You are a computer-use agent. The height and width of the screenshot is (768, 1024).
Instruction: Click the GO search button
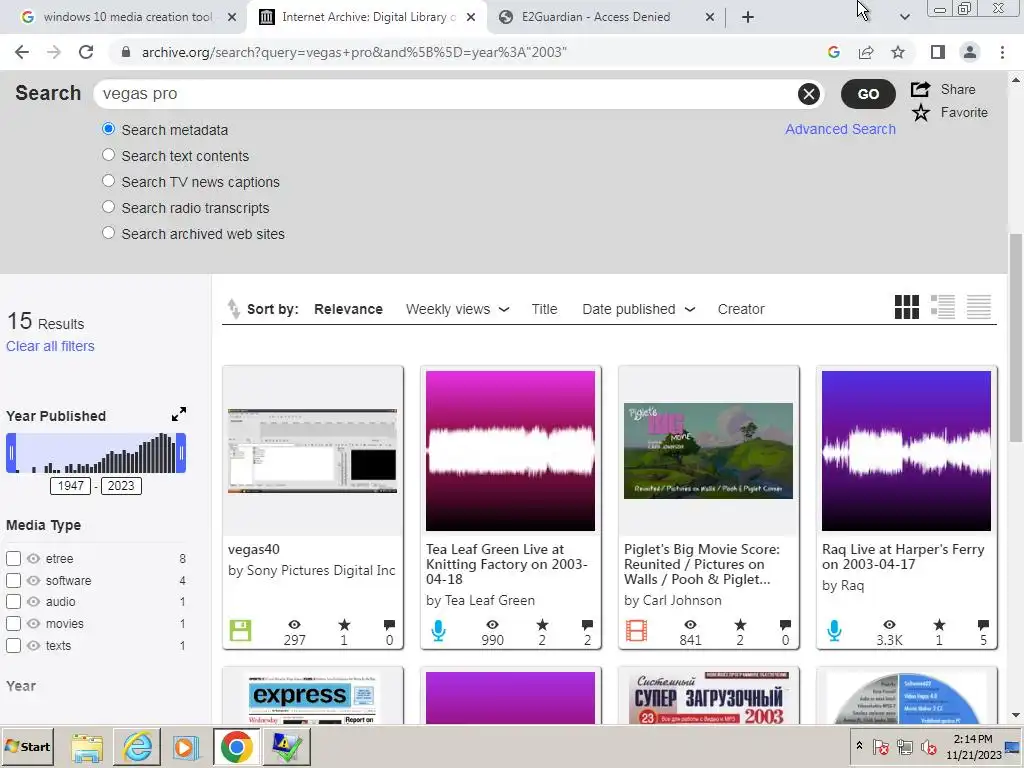(868, 94)
